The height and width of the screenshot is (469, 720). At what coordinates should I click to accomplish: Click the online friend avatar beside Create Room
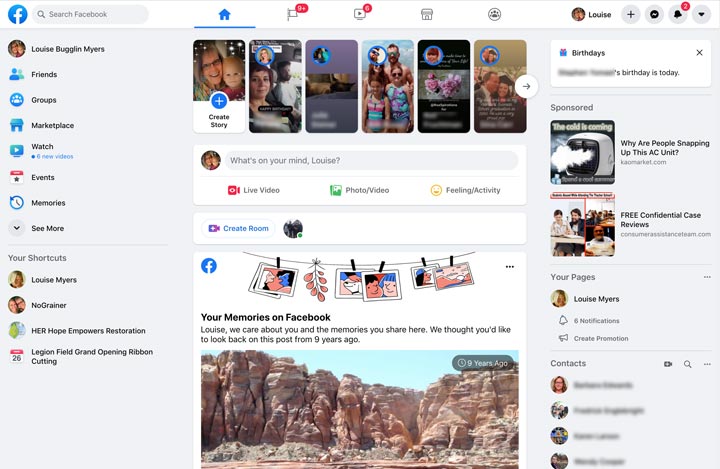point(293,229)
